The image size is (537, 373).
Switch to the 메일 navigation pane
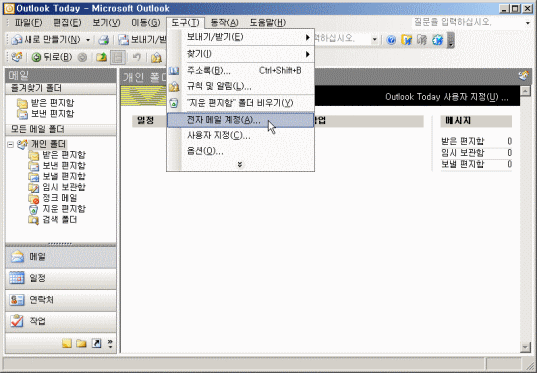(61, 257)
